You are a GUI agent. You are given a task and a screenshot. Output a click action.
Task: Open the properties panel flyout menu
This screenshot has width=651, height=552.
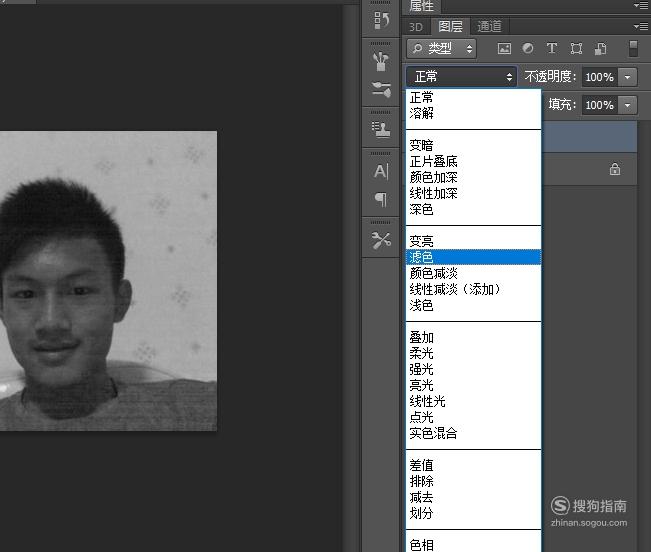[641, 5]
